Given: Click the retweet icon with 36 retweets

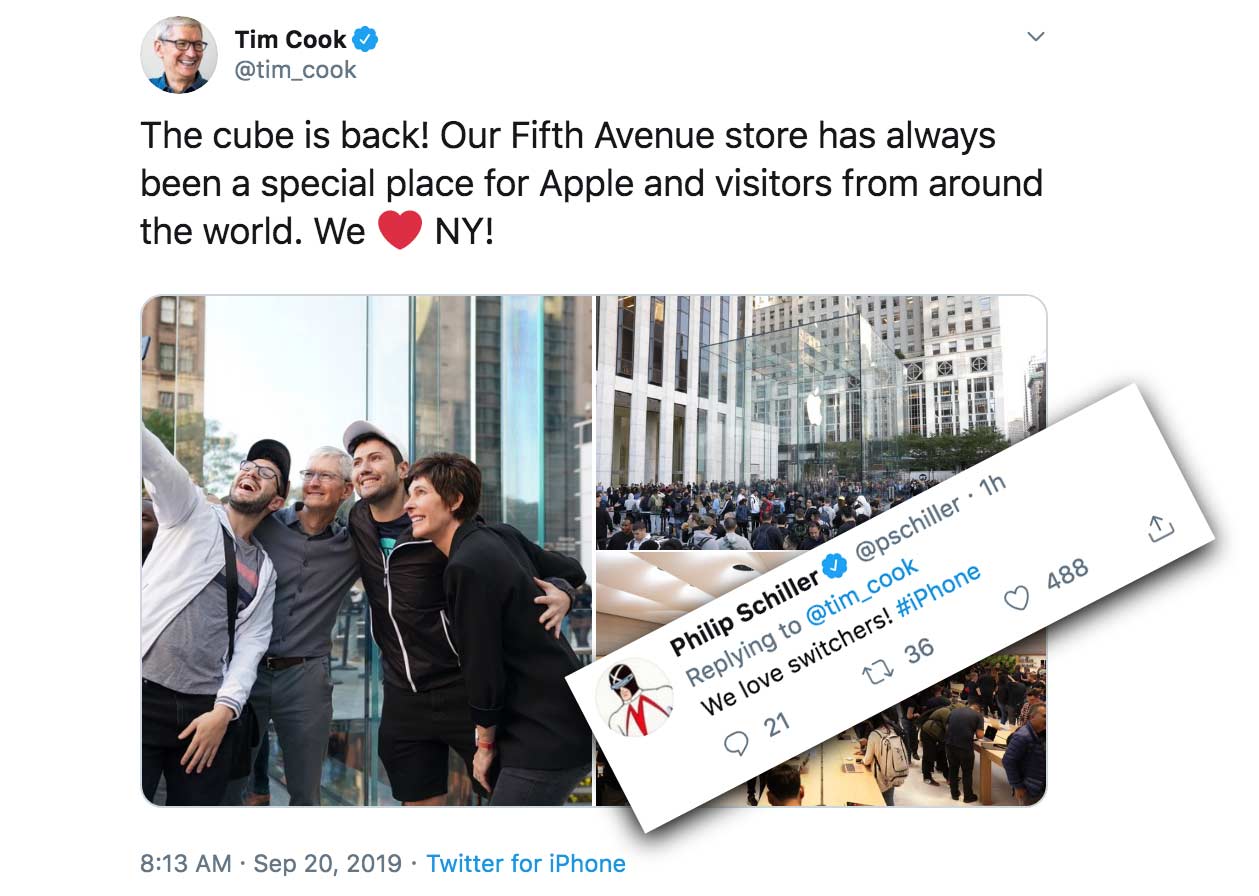Looking at the screenshot, I should 880,672.
